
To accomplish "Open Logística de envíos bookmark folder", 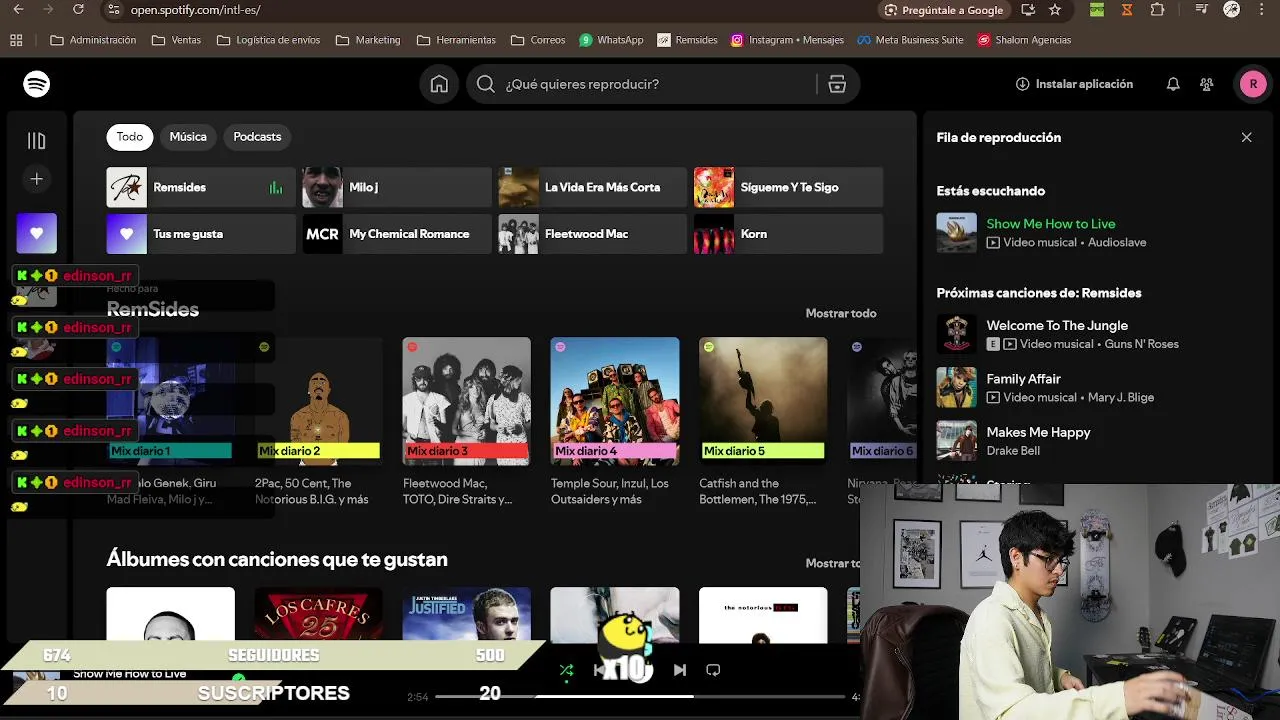I will [x=268, y=40].
